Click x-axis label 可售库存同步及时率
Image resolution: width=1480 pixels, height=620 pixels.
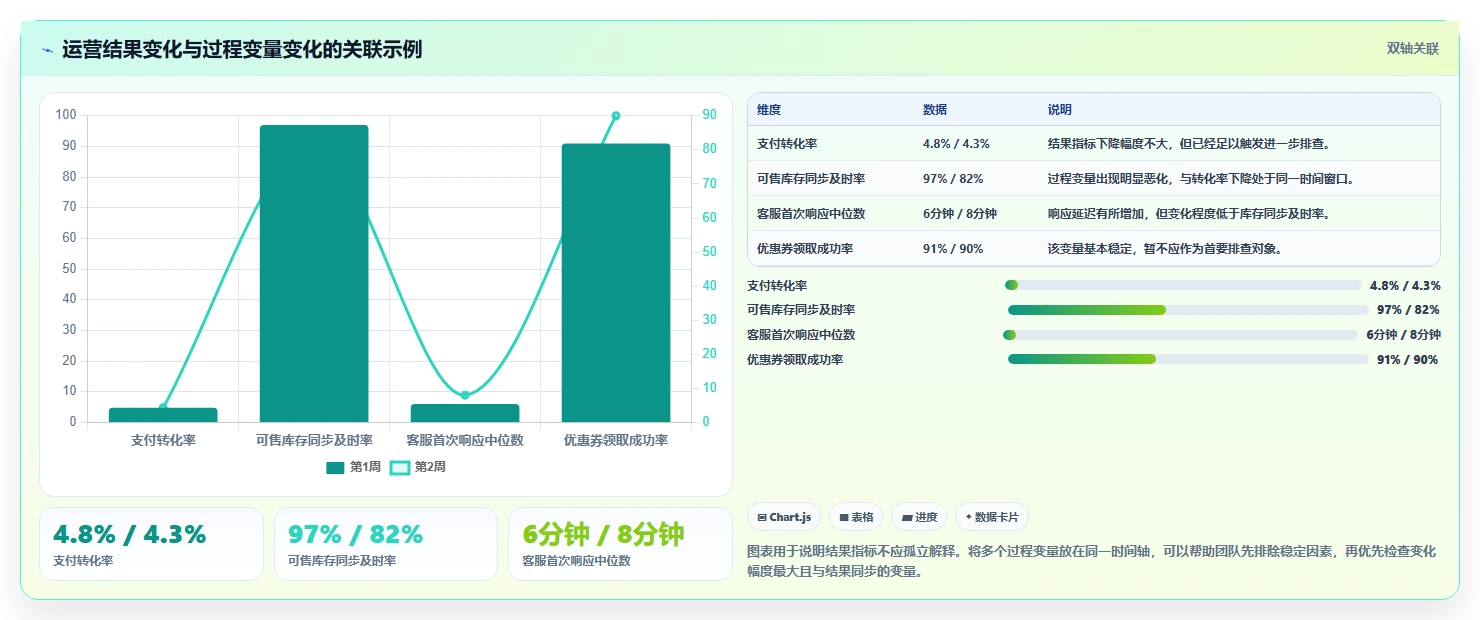pyautogui.click(x=314, y=440)
